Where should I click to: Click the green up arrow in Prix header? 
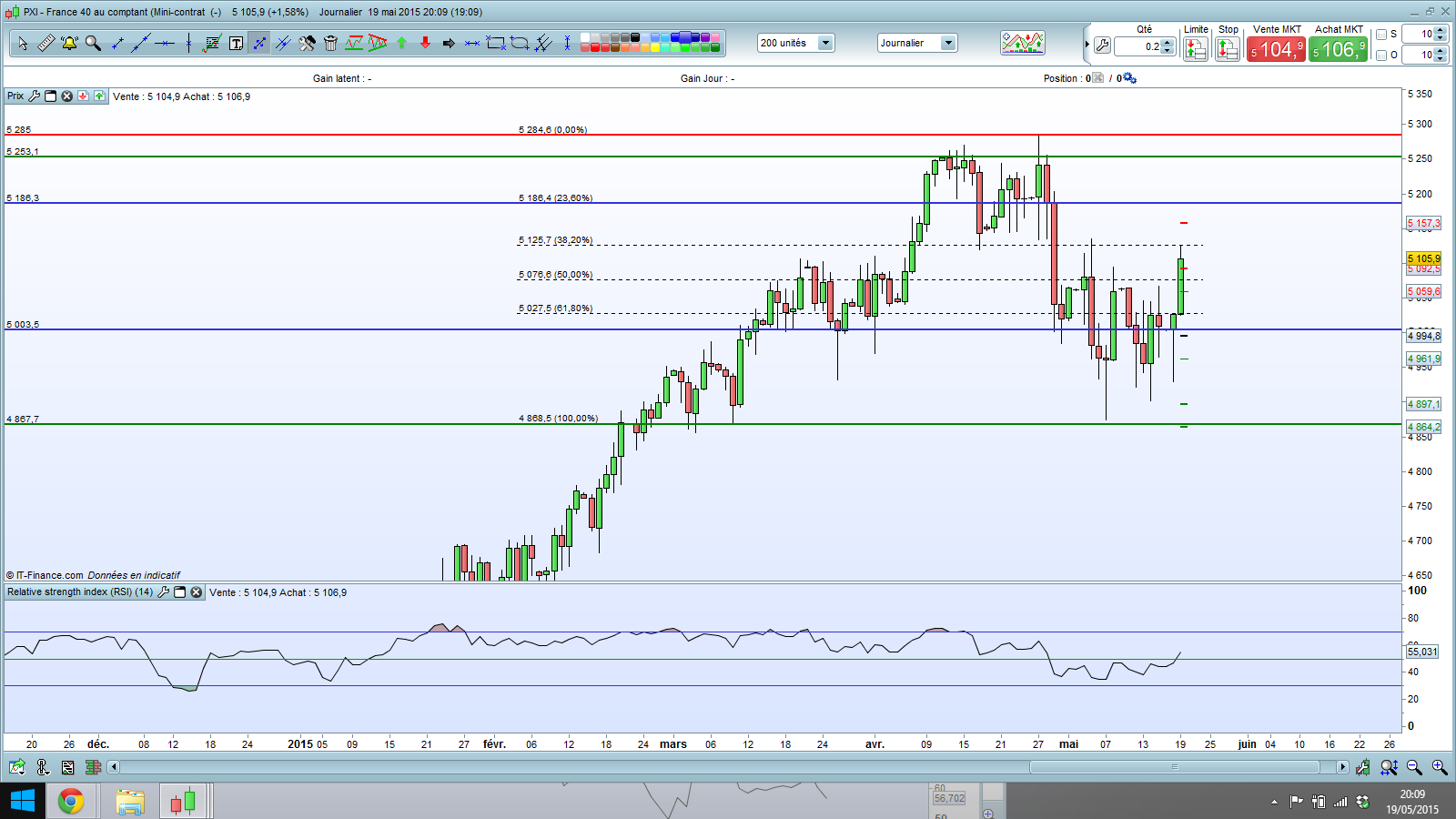[99, 96]
